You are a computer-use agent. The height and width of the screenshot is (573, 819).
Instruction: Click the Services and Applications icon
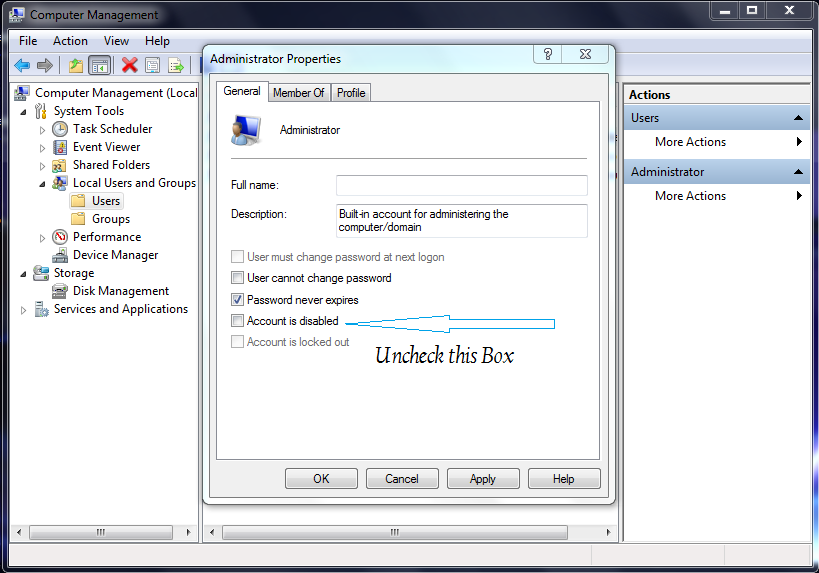(41, 309)
